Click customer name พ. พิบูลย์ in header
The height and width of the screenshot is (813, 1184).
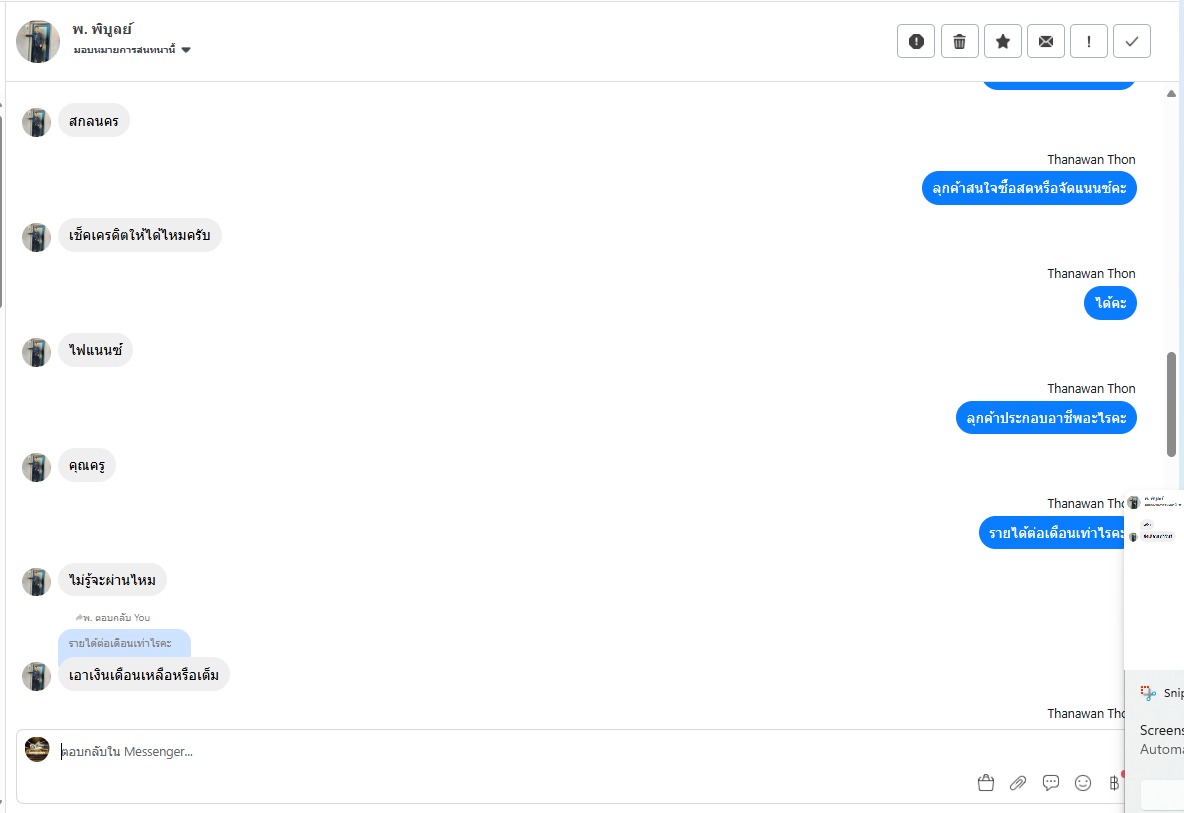pos(103,29)
